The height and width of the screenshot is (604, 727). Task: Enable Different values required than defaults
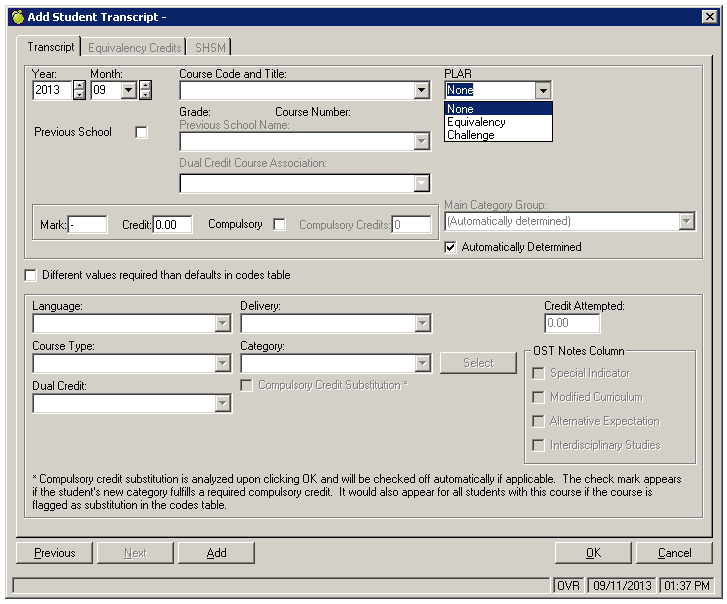(30, 275)
